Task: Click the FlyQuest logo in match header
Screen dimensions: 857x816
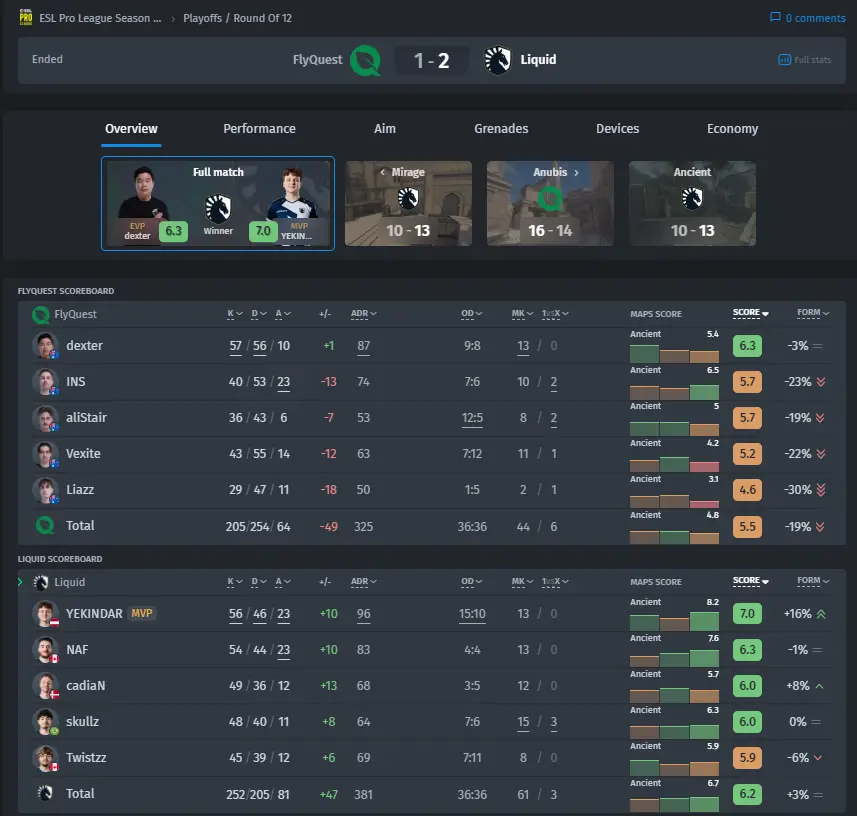Action: 365,60
